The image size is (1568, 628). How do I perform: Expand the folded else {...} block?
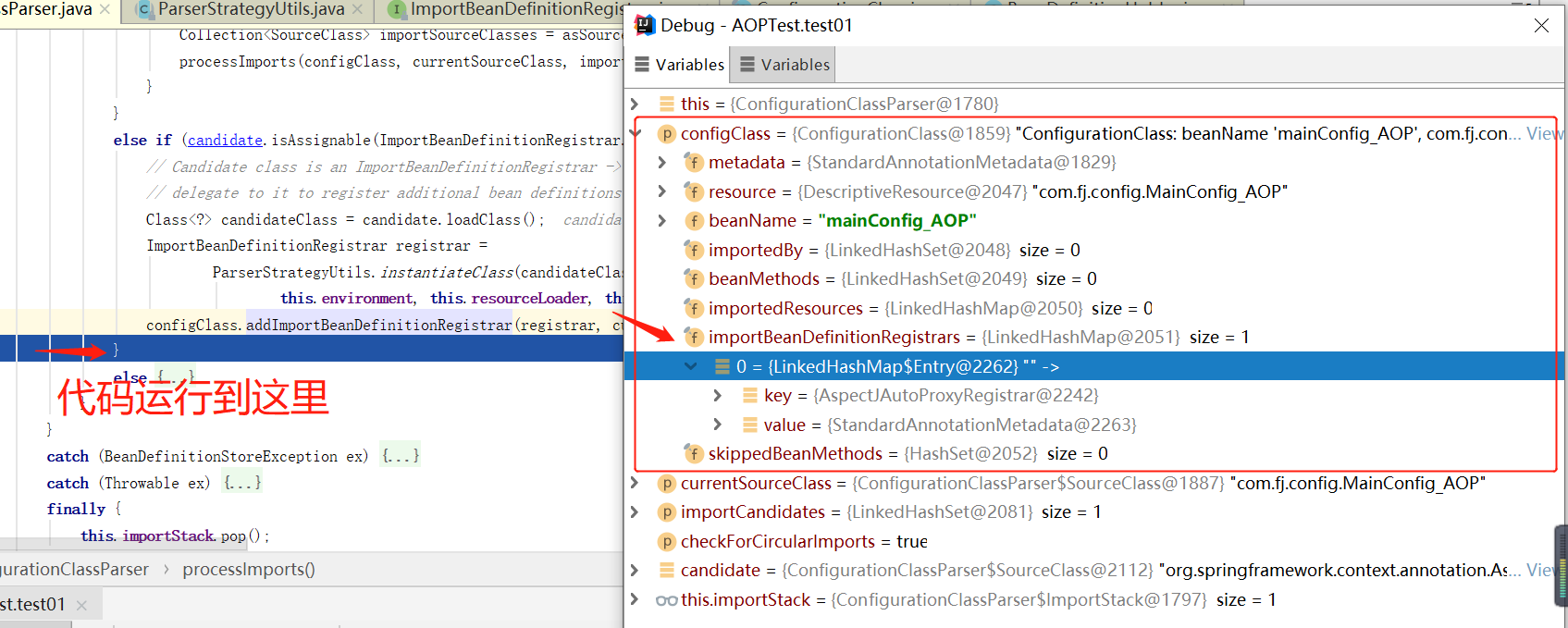[x=176, y=377]
